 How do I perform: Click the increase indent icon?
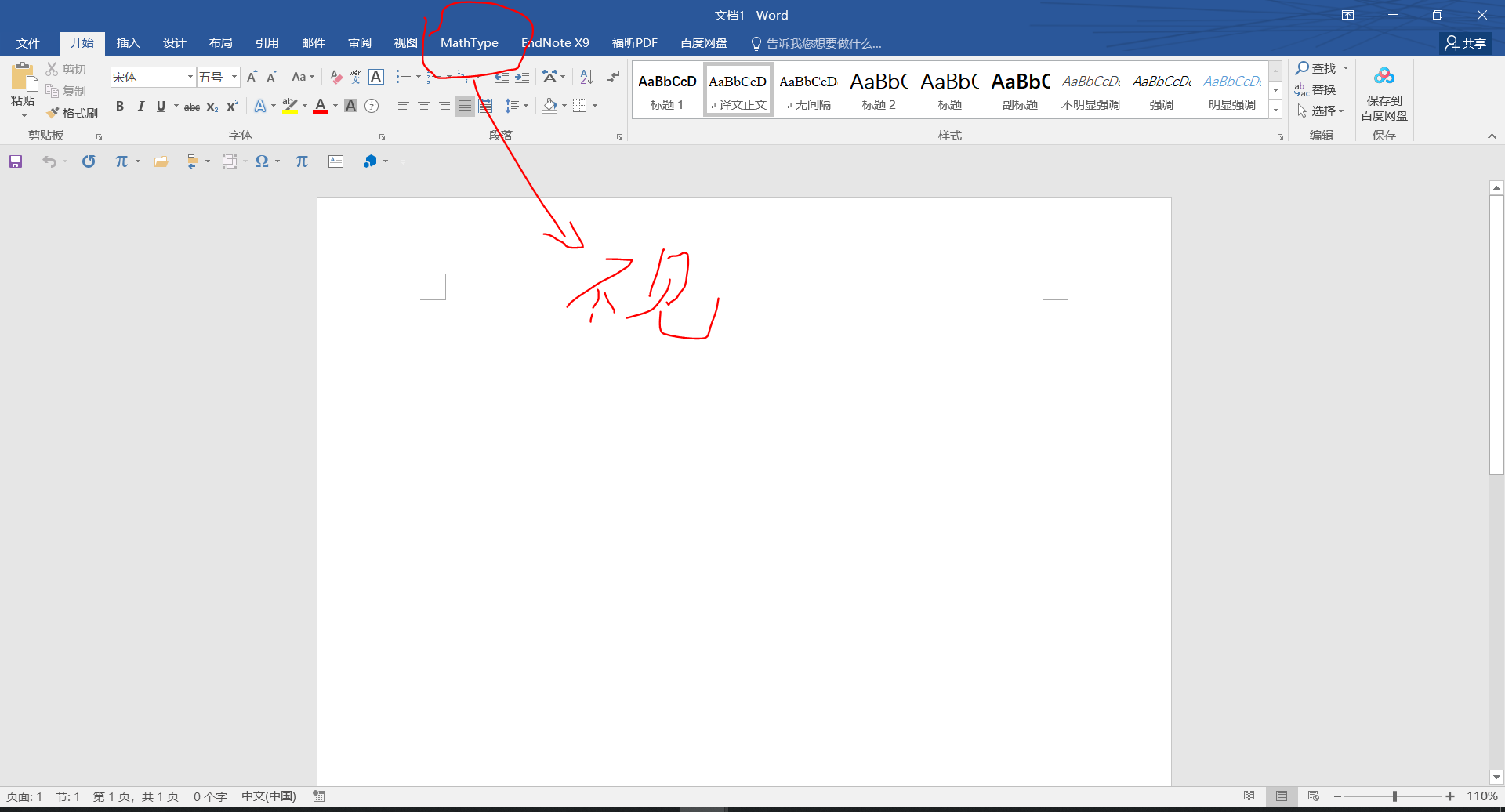coord(522,77)
